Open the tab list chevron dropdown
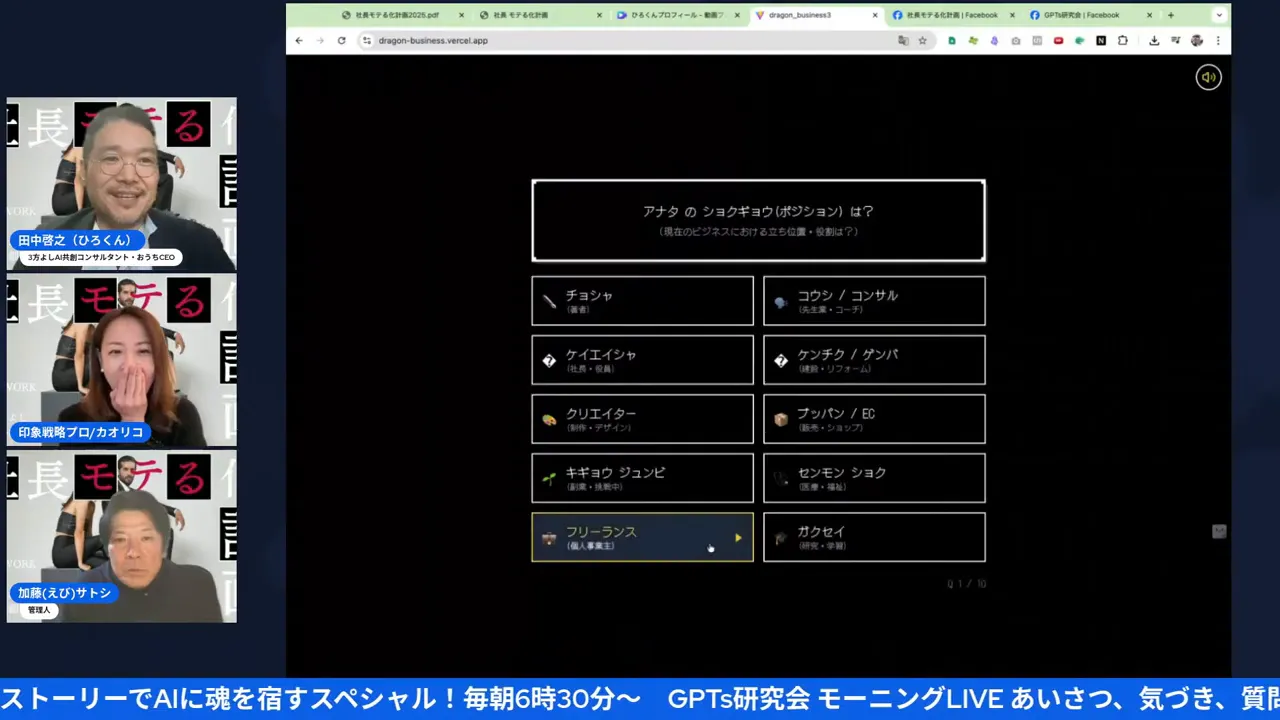The image size is (1280, 720). [1218, 15]
